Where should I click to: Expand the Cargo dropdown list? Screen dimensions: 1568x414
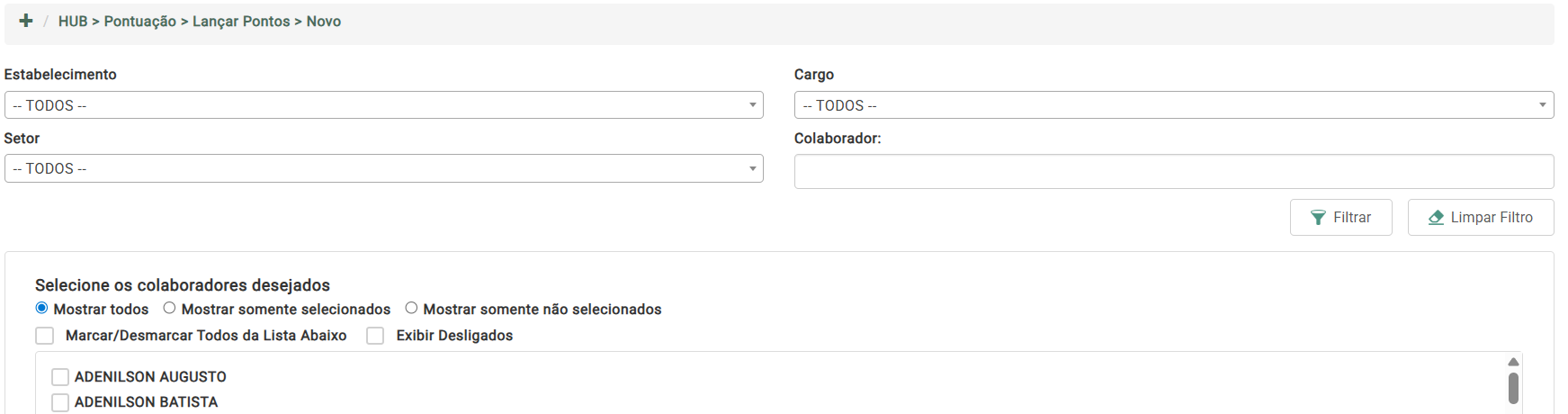coord(1173,105)
